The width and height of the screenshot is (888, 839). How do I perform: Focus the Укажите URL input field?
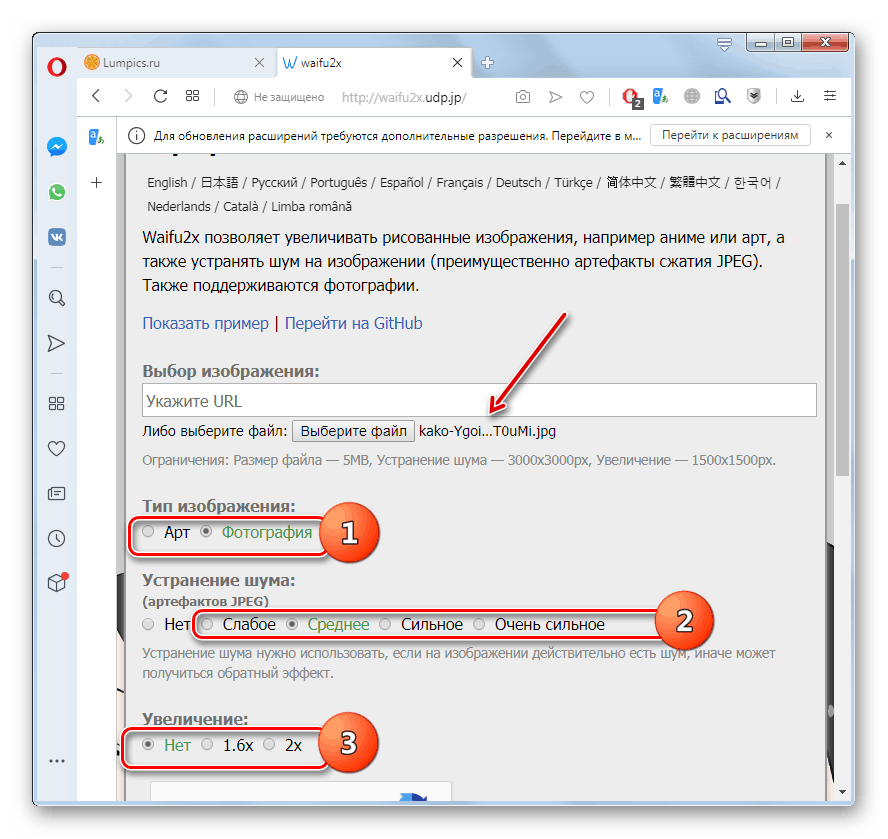[479, 401]
